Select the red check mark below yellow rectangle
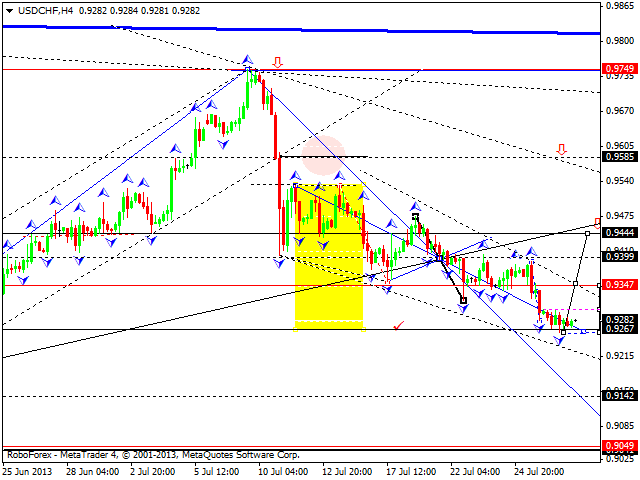640x480 pixels. click(399, 325)
